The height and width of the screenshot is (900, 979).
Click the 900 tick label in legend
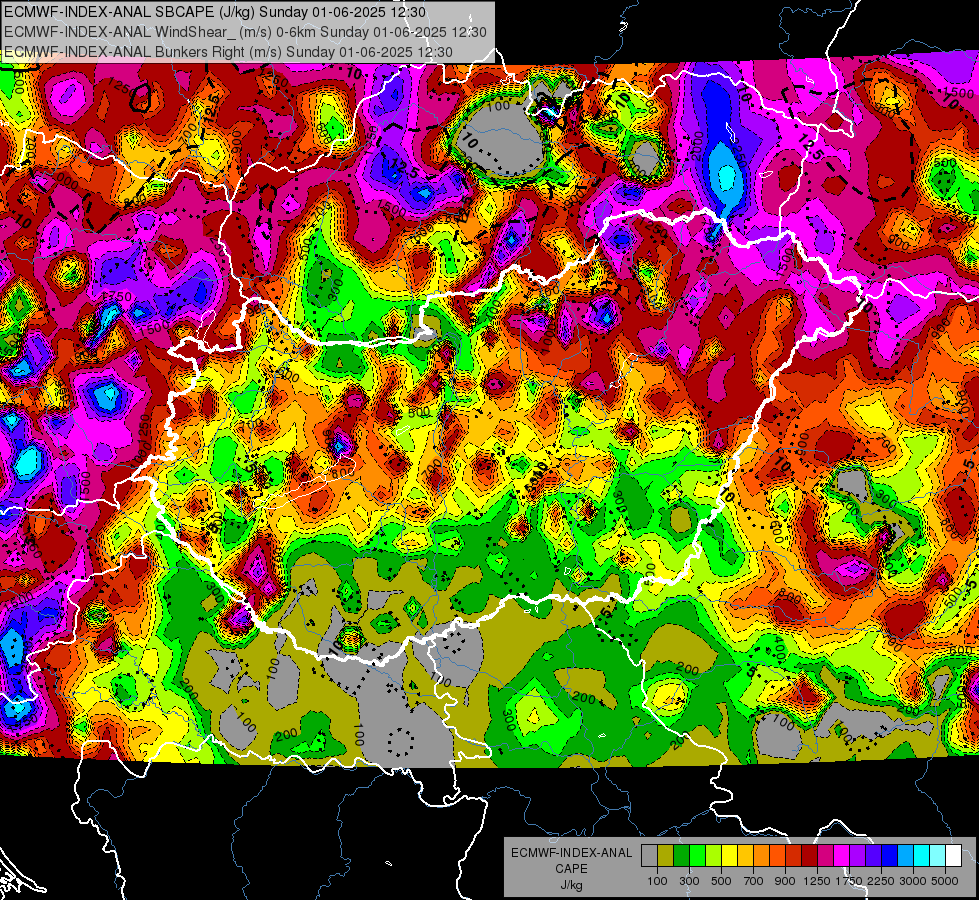click(785, 881)
